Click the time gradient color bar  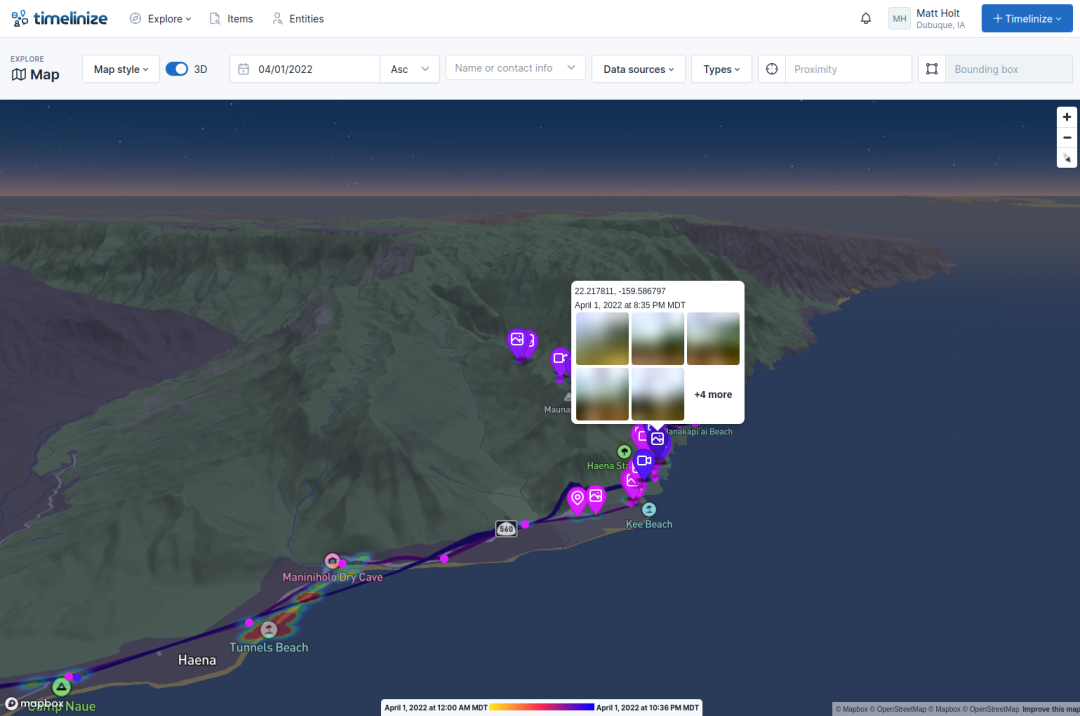pyautogui.click(x=542, y=707)
